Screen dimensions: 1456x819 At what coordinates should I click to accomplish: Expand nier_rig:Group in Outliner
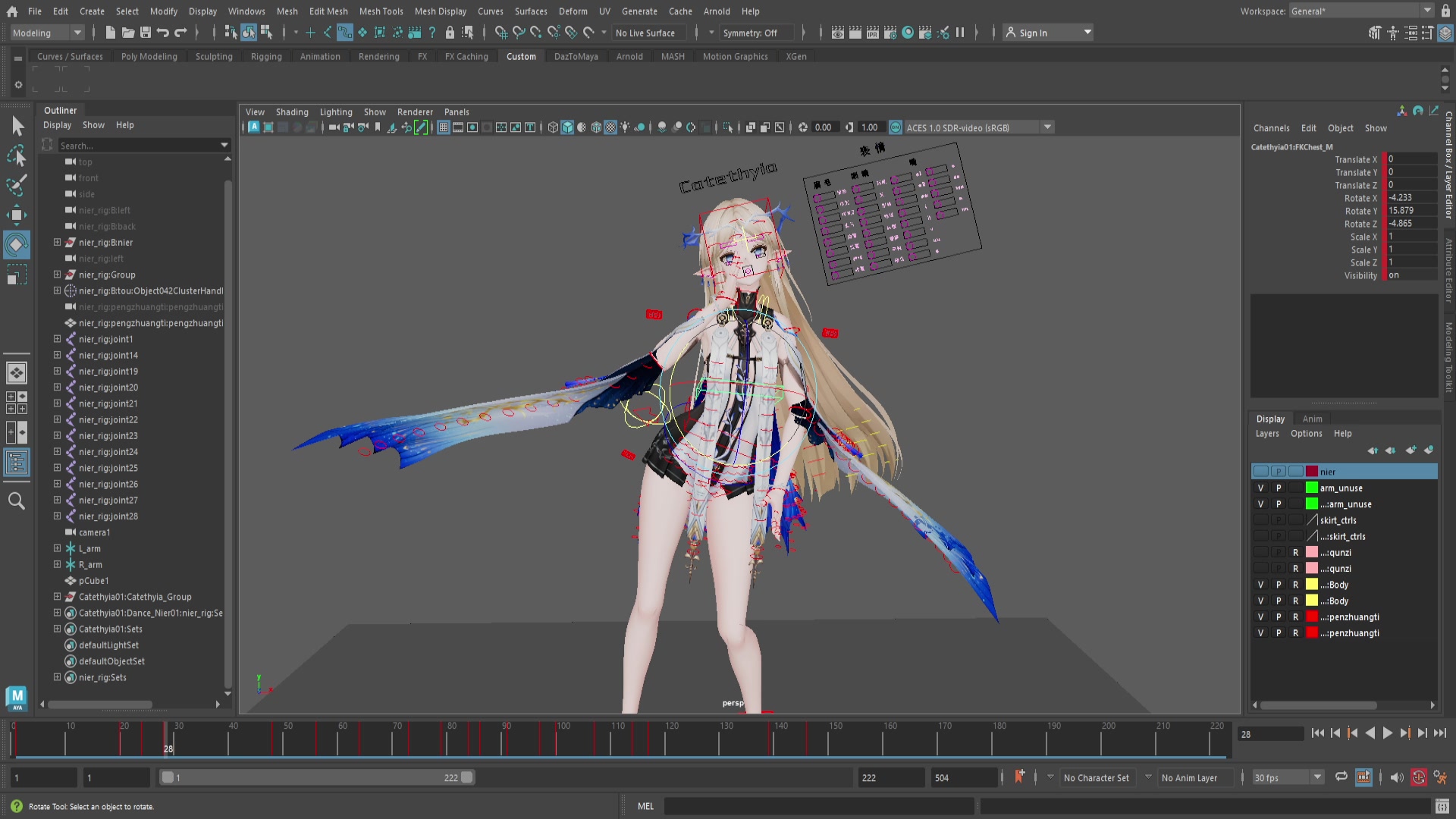tap(57, 275)
